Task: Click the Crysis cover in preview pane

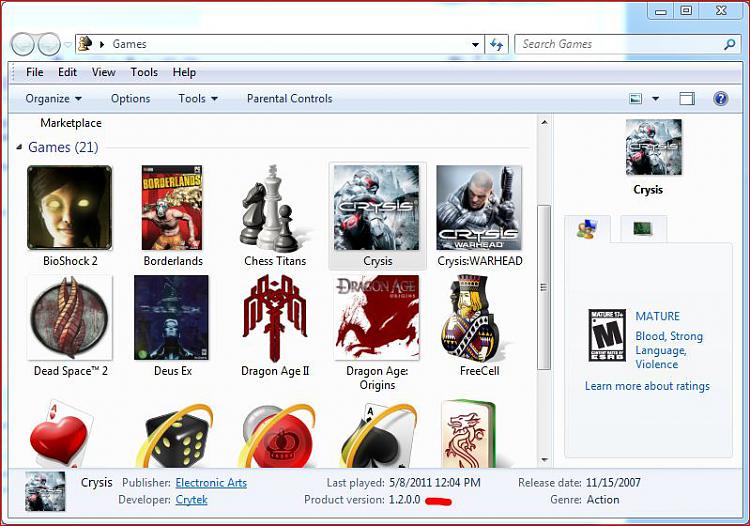Action: click(654, 147)
